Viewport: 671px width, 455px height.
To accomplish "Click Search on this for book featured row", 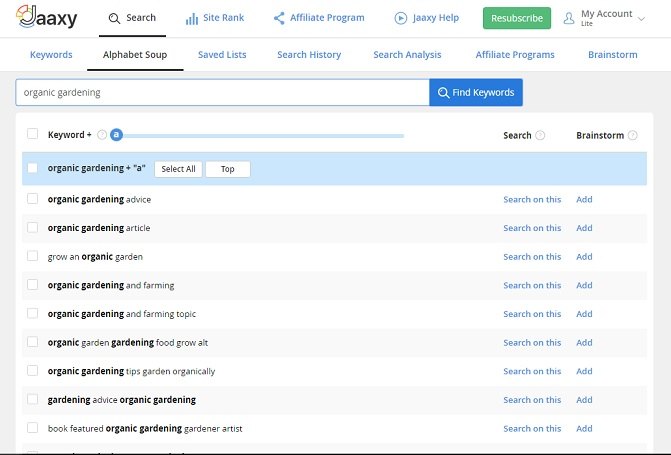I will pos(532,429).
